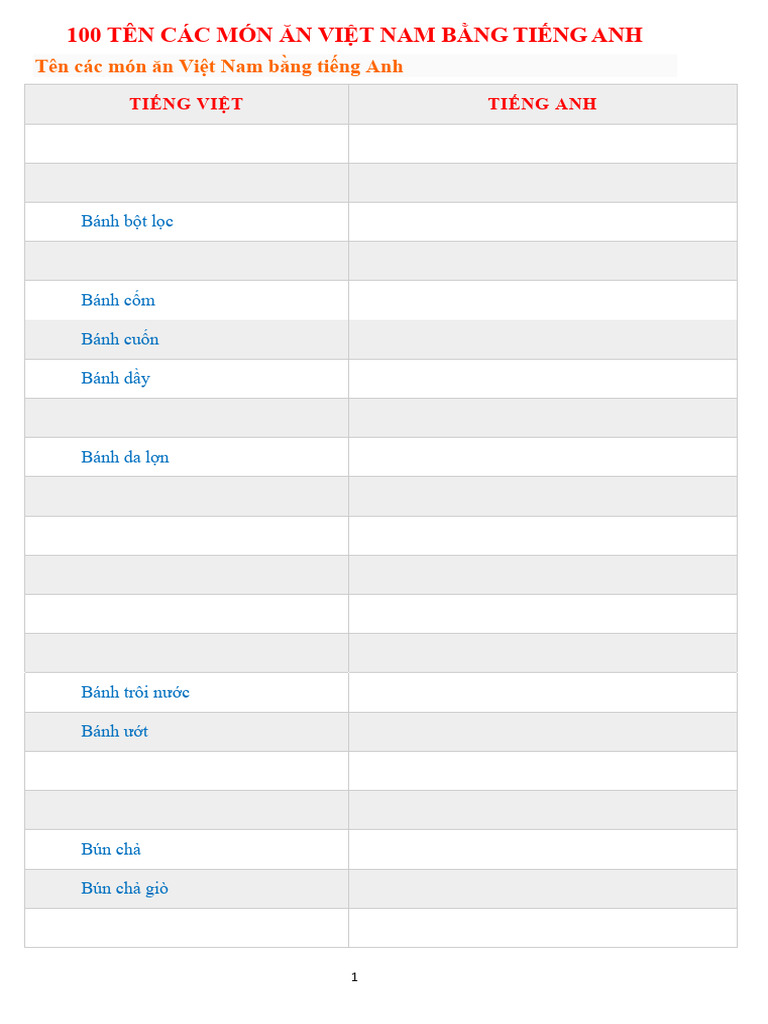Click the Bánh ướt text
The width and height of the screenshot is (768, 1024).
pyautogui.click(x=114, y=731)
